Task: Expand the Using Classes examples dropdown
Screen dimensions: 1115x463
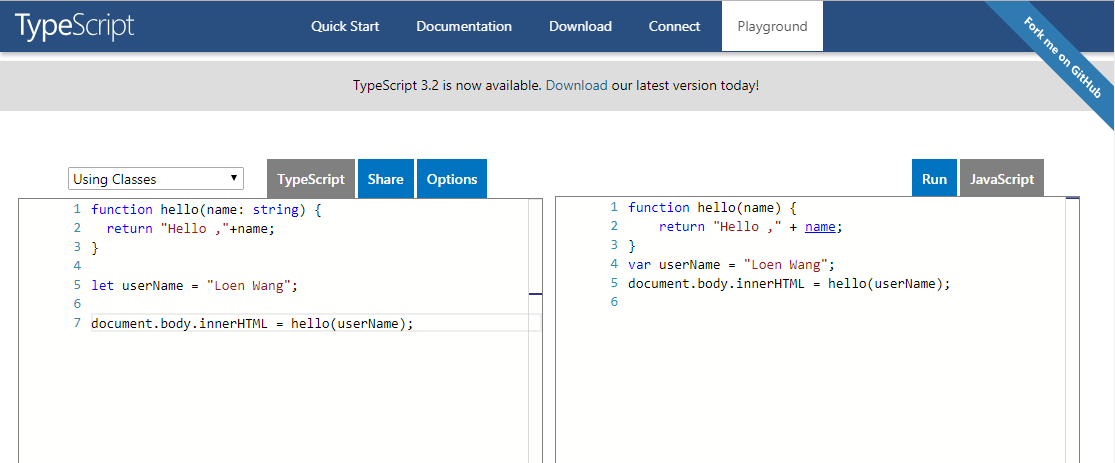Action: point(156,179)
